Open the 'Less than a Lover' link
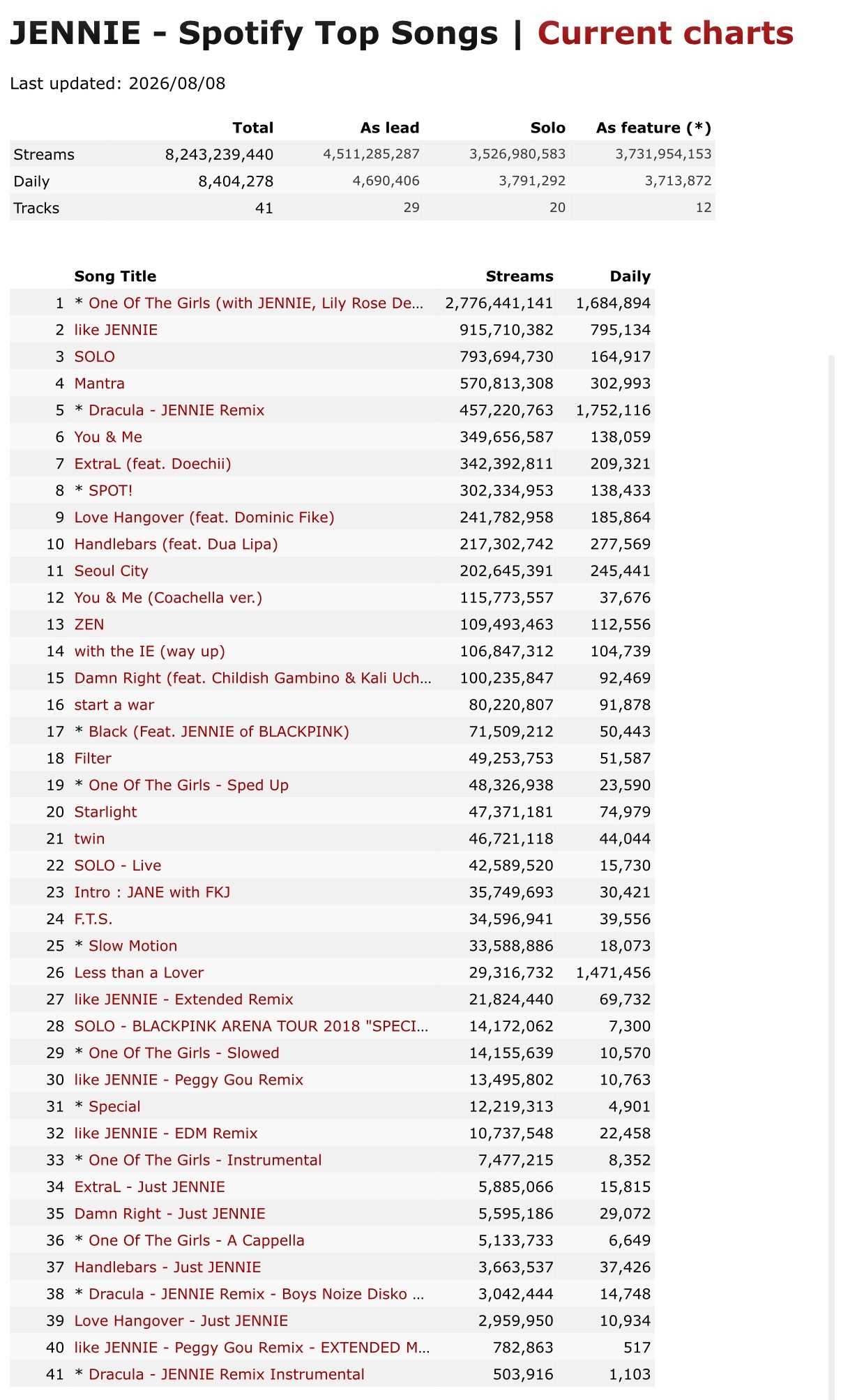Screen dimensions: 841x1400 point(139,972)
